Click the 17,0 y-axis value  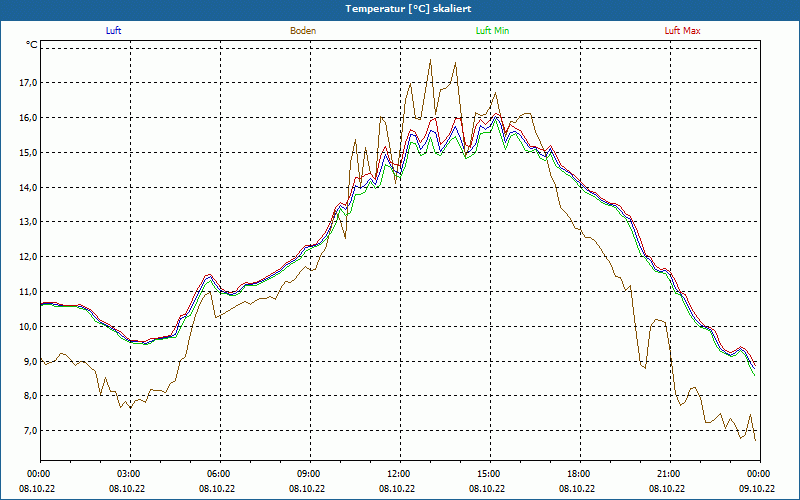coord(29,83)
